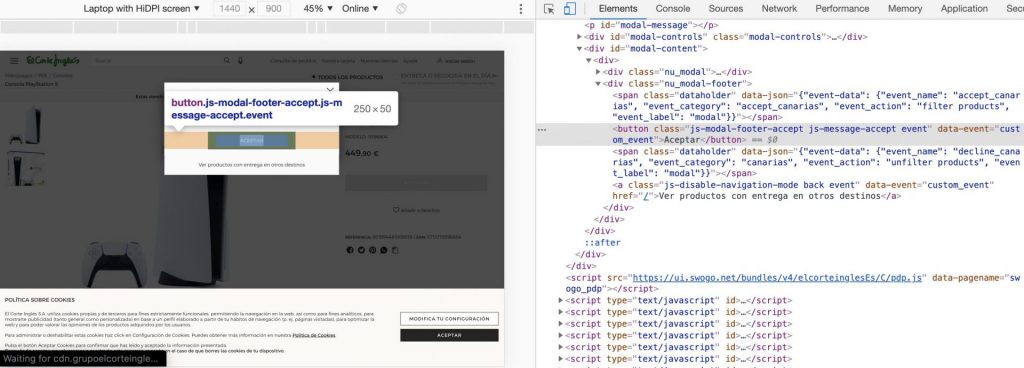Click the Todos los productos option

point(347,77)
